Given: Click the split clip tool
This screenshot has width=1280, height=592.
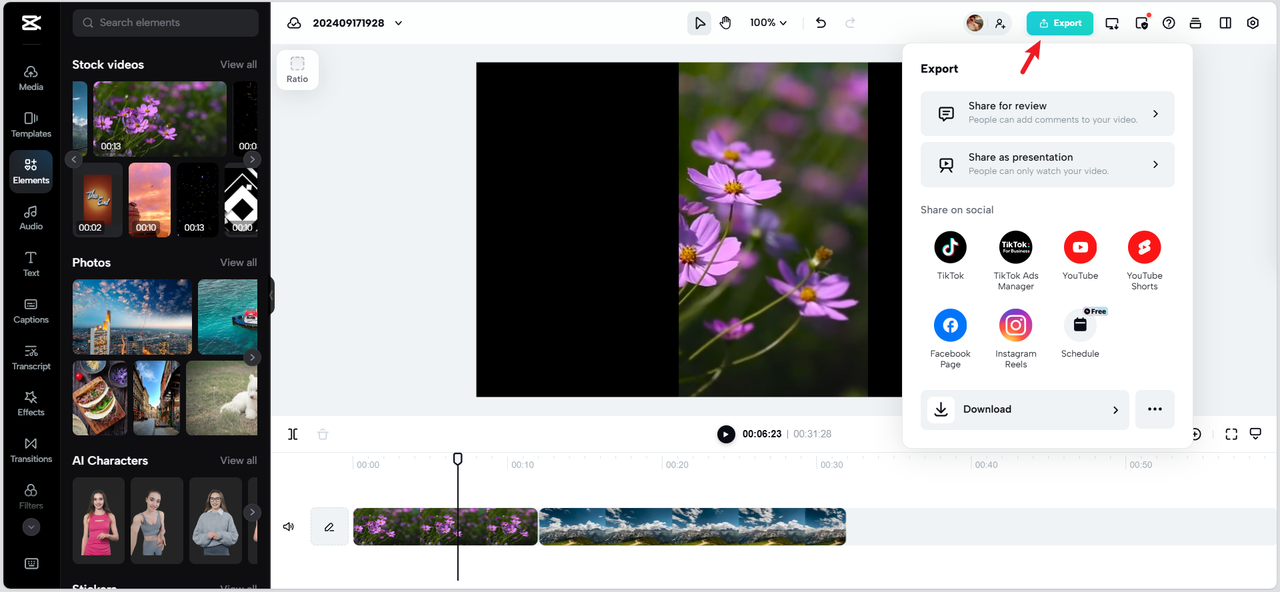Looking at the screenshot, I should pos(293,434).
